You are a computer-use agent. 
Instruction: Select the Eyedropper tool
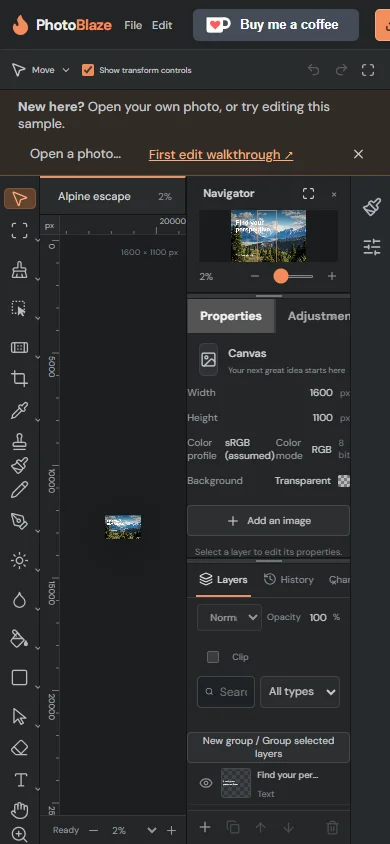(19, 410)
